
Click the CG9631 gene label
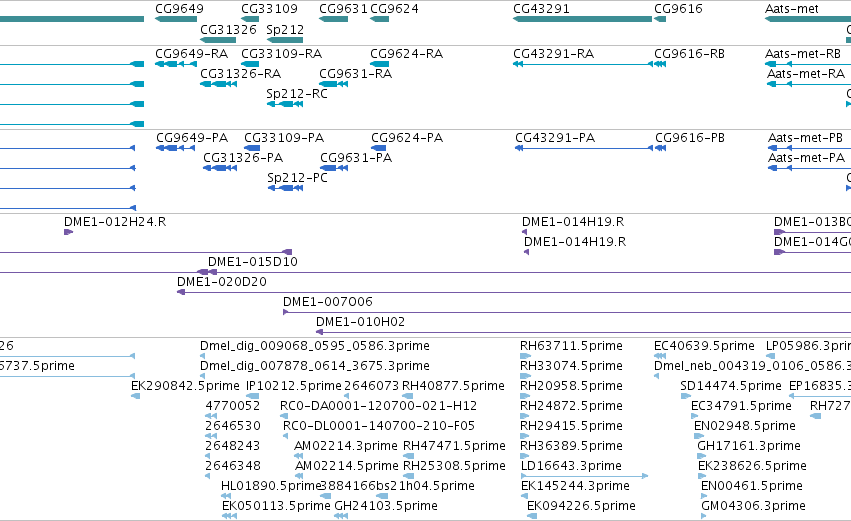click(343, 9)
